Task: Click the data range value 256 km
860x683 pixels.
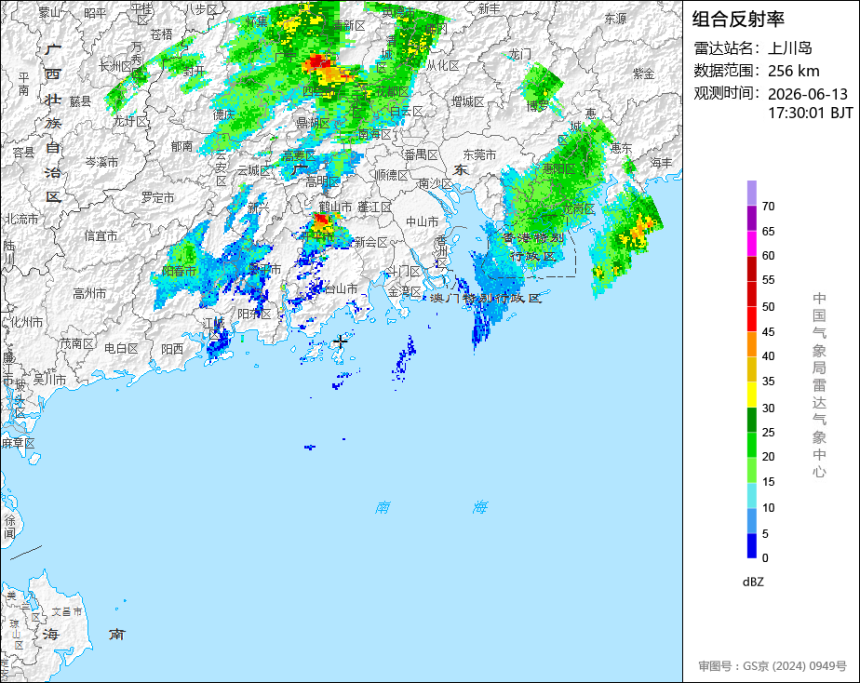Action: pyautogui.click(x=794, y=71)
